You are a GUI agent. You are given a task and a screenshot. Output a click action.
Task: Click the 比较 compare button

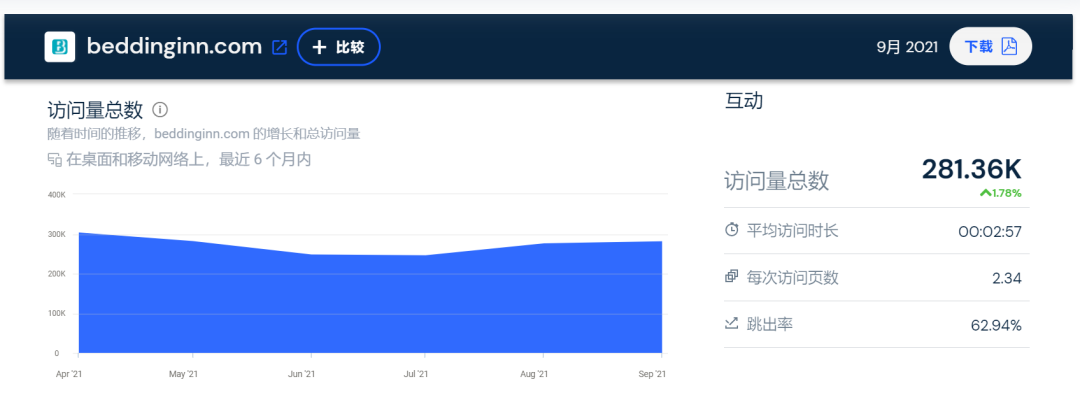[x=338, y=47]
